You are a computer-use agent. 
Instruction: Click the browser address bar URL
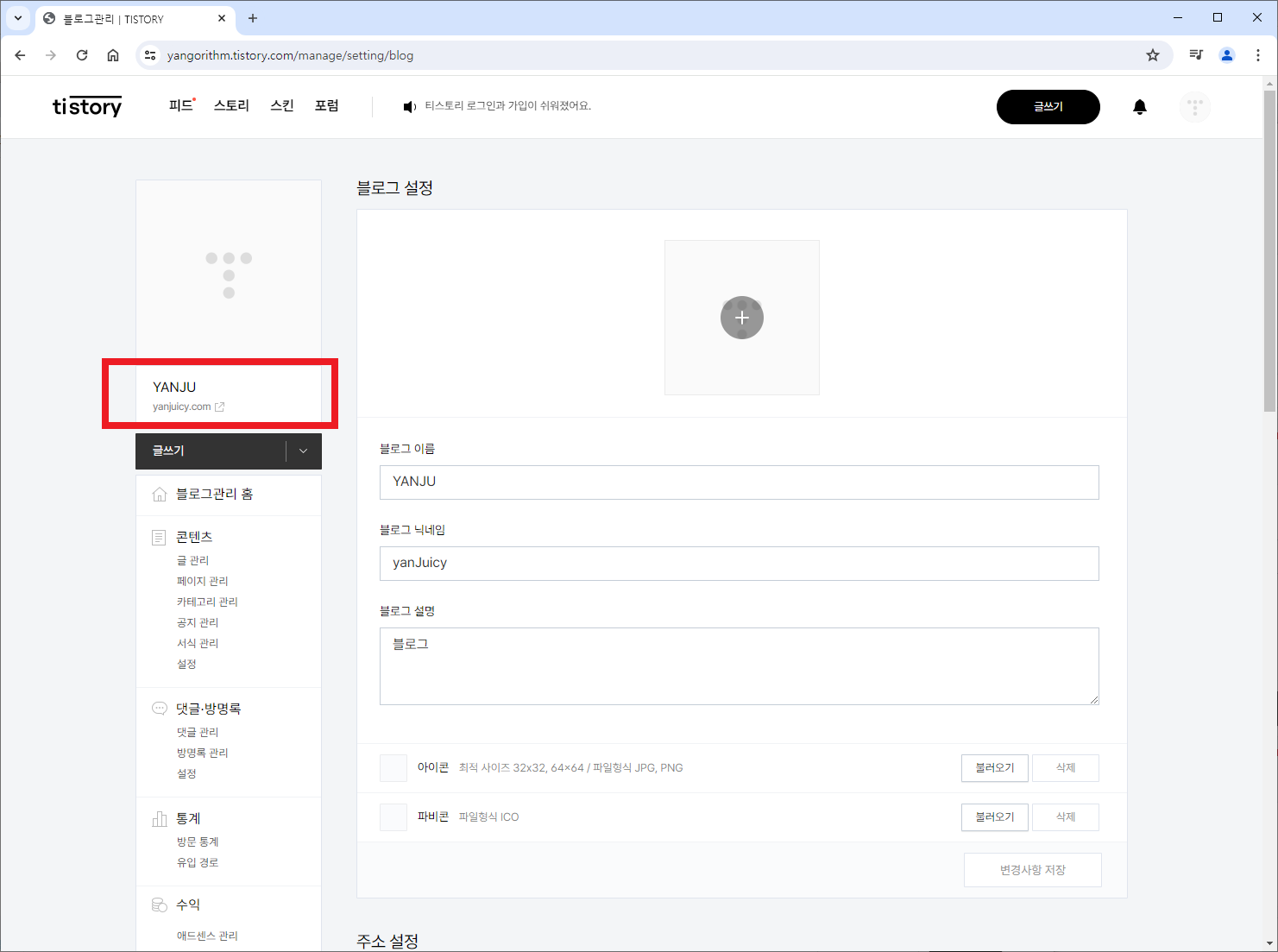click(x=290, y=55)
